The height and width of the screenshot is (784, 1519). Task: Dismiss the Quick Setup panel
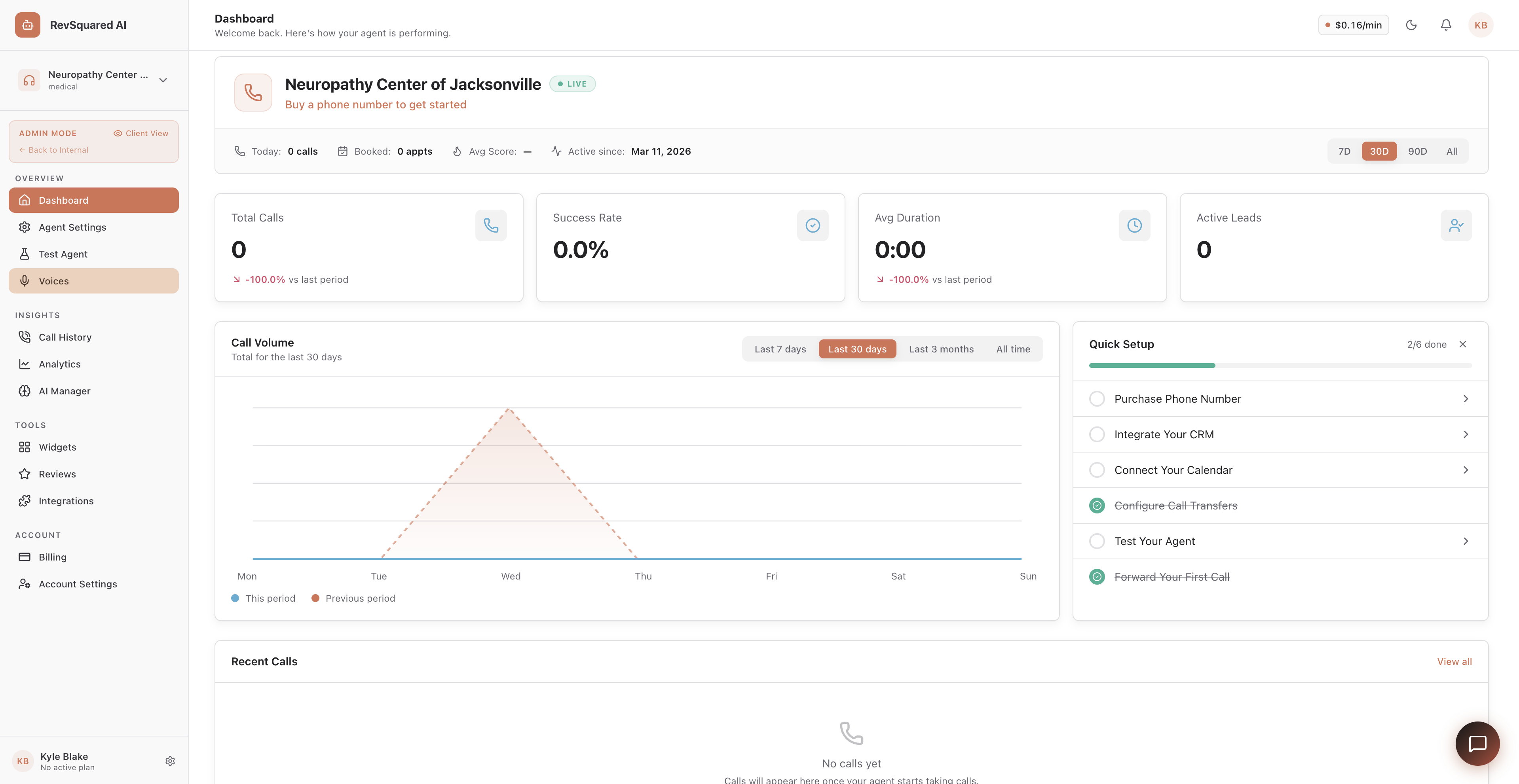coord(1463,344)
